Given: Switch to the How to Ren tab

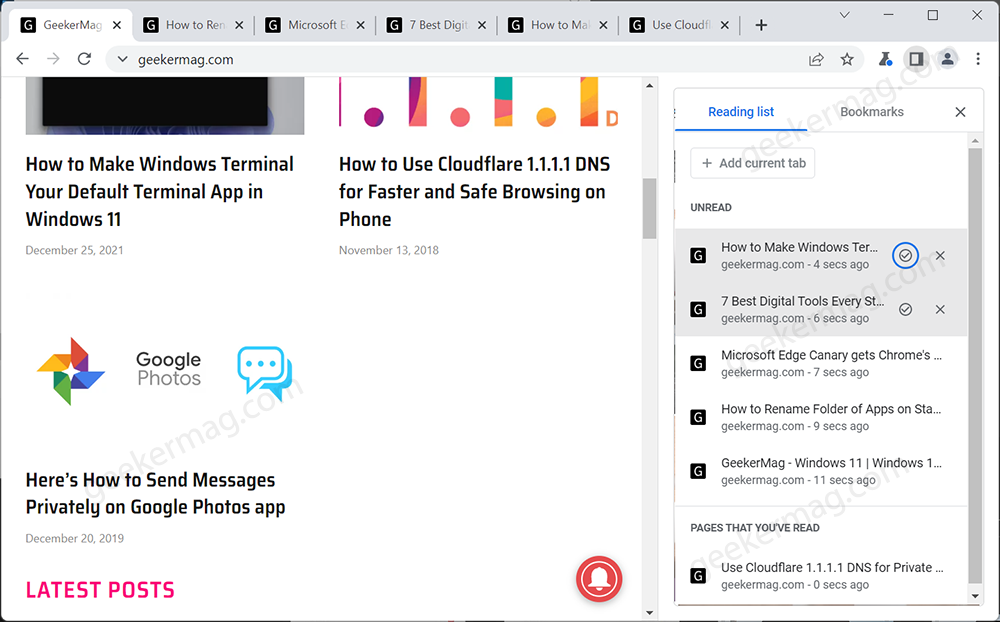Looking at the screenshot, I should click(195, 25).
